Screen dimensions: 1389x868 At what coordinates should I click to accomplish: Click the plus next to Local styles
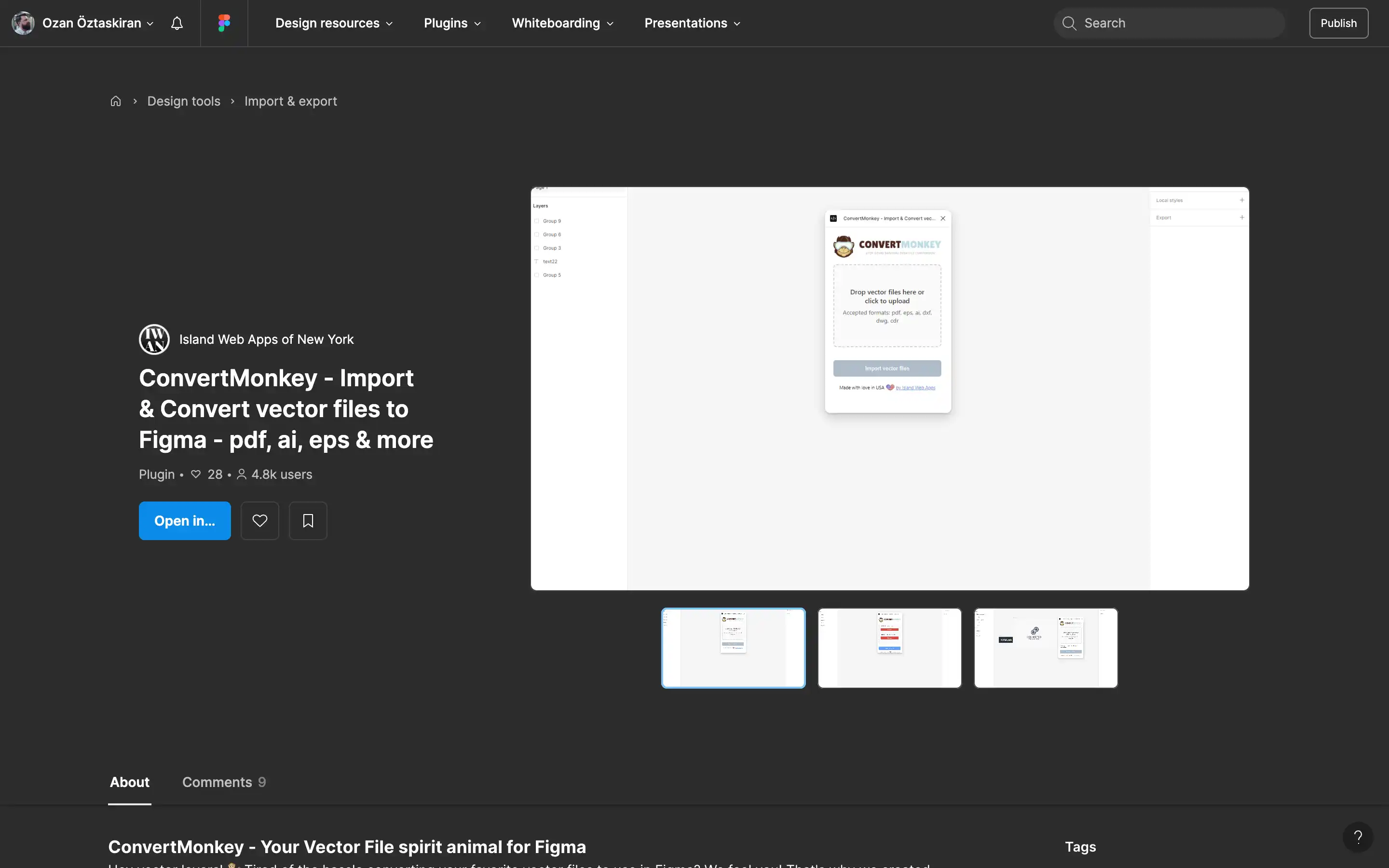[1241, 200]
